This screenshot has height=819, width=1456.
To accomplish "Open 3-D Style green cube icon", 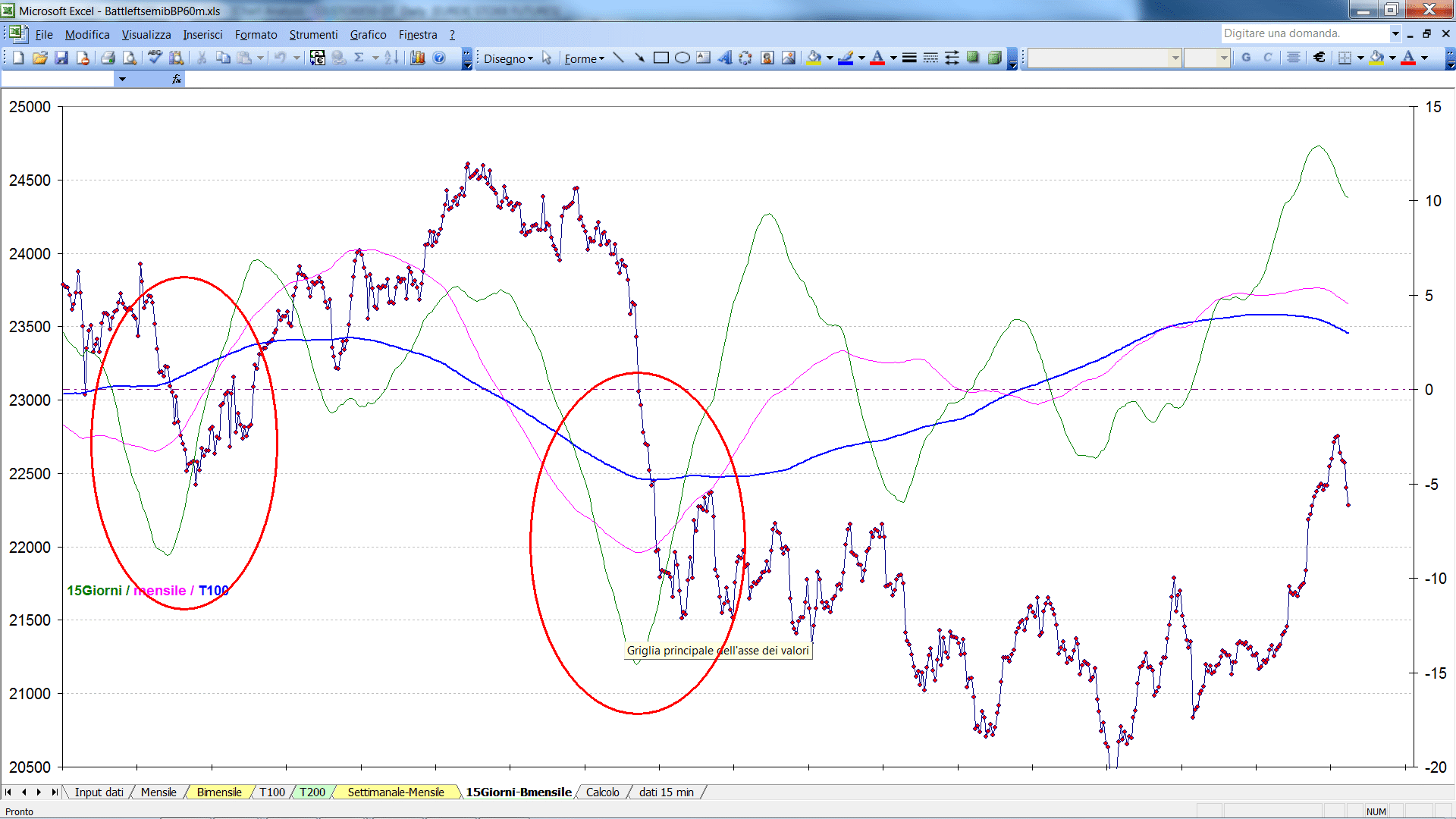I will pyautogui.click(x=994, y=58).
